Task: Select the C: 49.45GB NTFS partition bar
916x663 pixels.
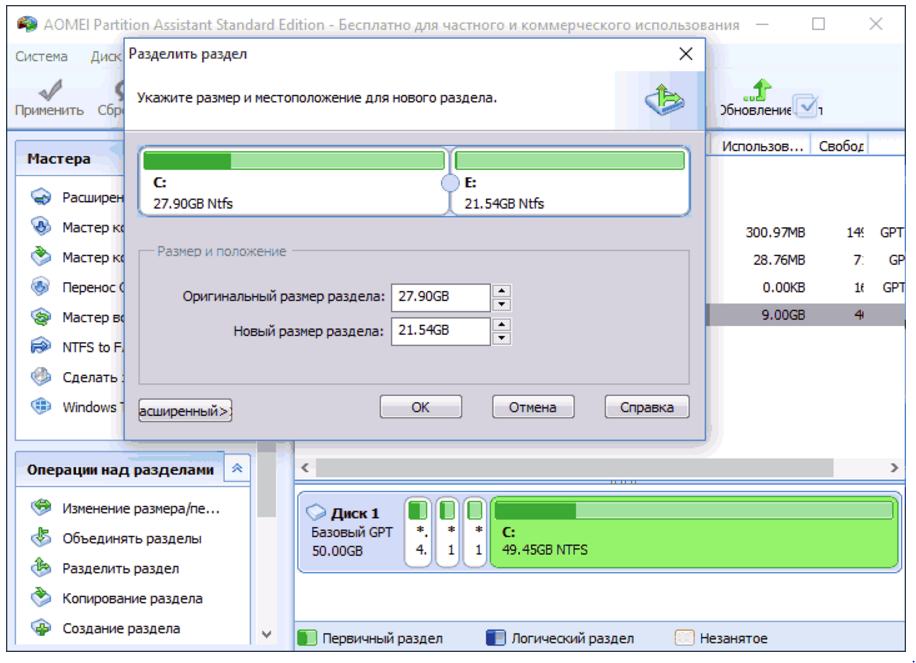Action: pyautogui.click(x=694, y=532)
